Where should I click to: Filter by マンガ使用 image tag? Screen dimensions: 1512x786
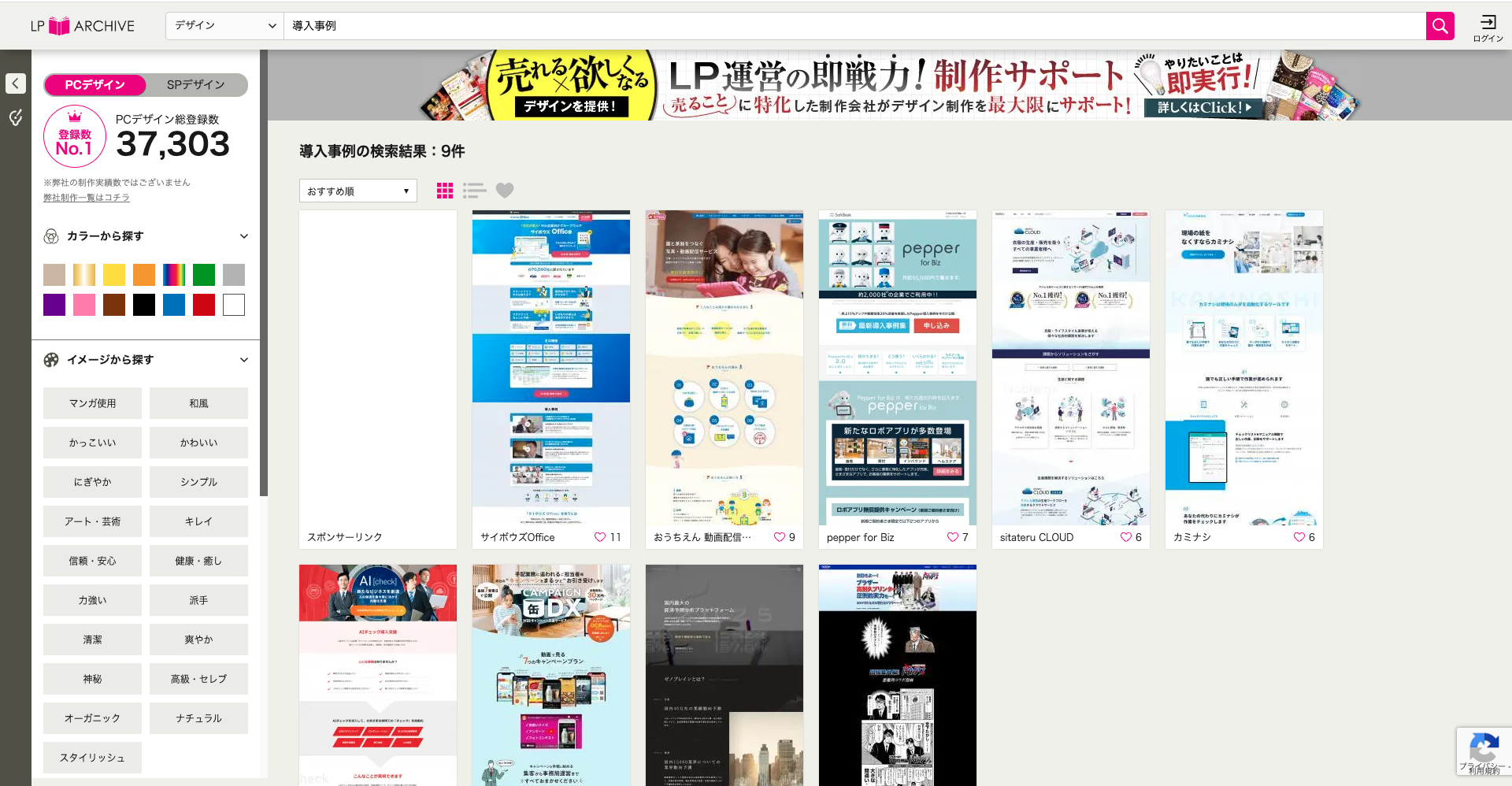(x=92, y=403)
